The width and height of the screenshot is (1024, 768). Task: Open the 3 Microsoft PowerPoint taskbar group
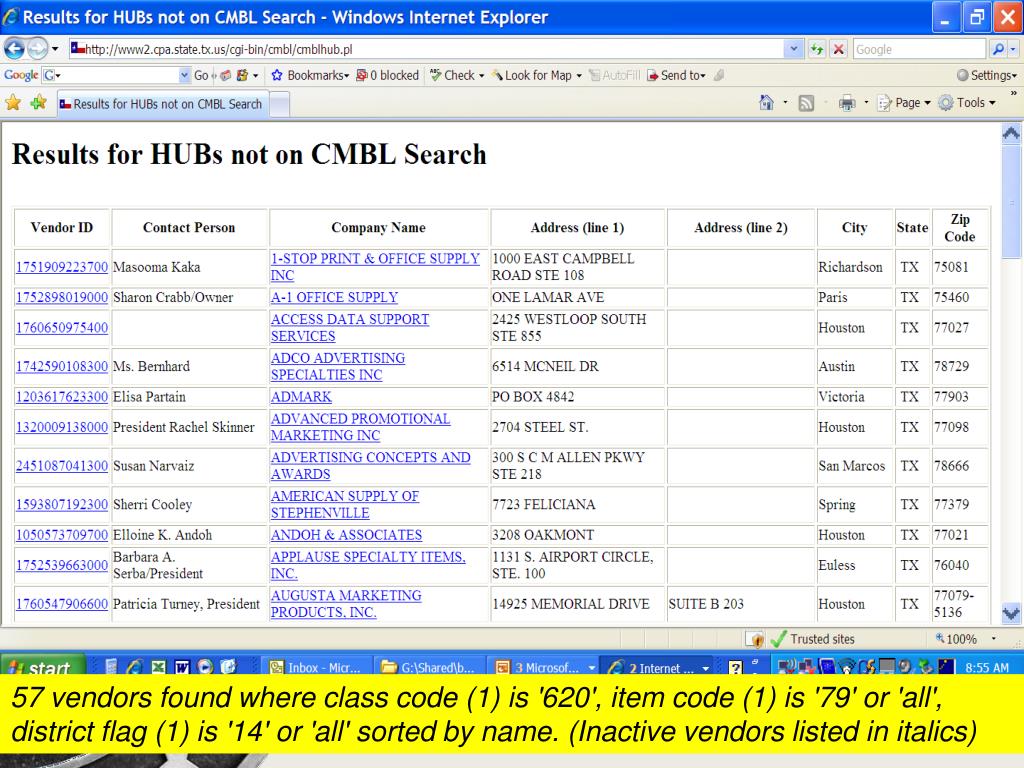point(545,667)
